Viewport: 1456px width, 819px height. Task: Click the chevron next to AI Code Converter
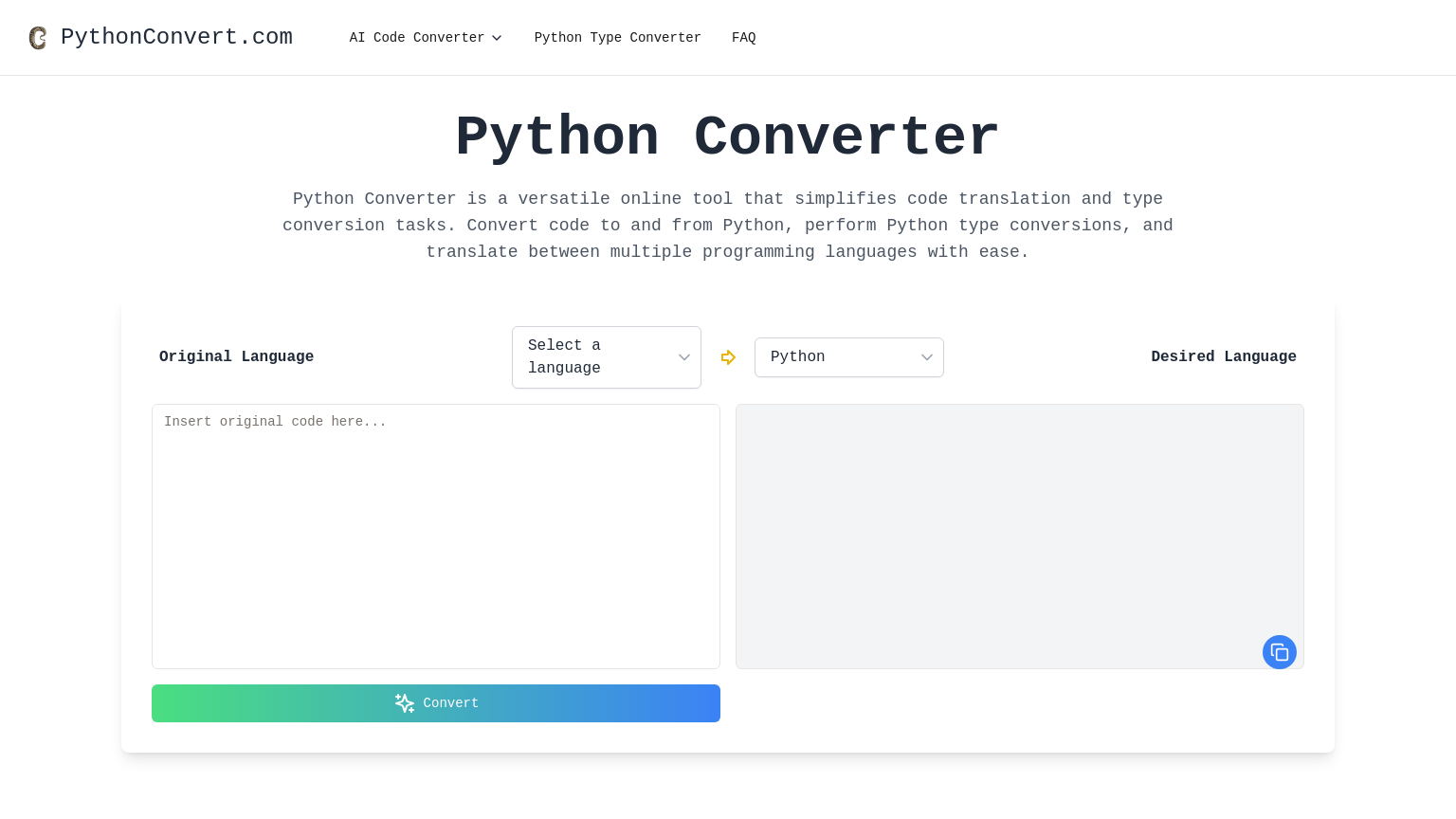[497, 38]
